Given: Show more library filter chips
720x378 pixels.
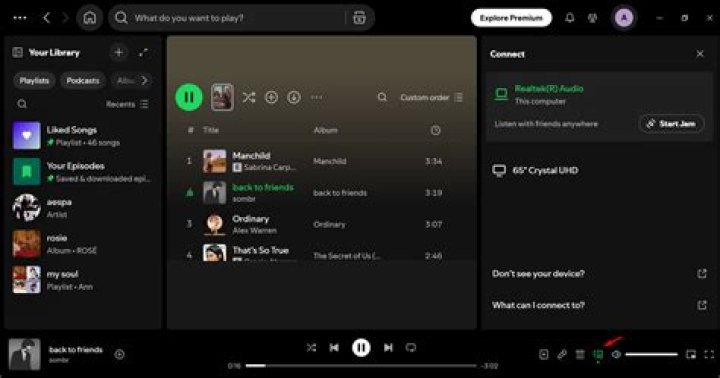Looking at the screenshot, I should (145, 80).
